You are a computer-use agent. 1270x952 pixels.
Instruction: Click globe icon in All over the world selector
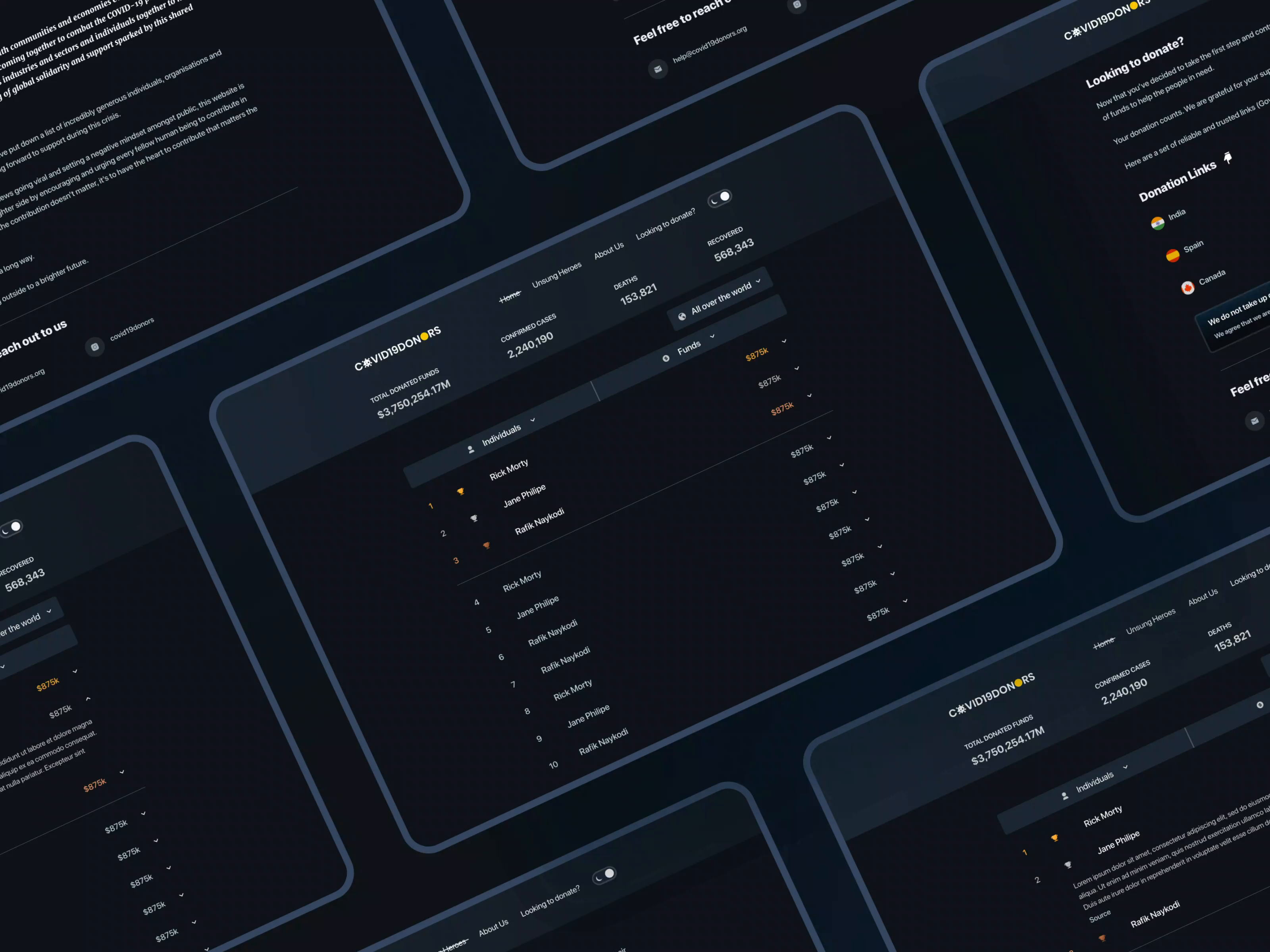click(x=682, y=316)
